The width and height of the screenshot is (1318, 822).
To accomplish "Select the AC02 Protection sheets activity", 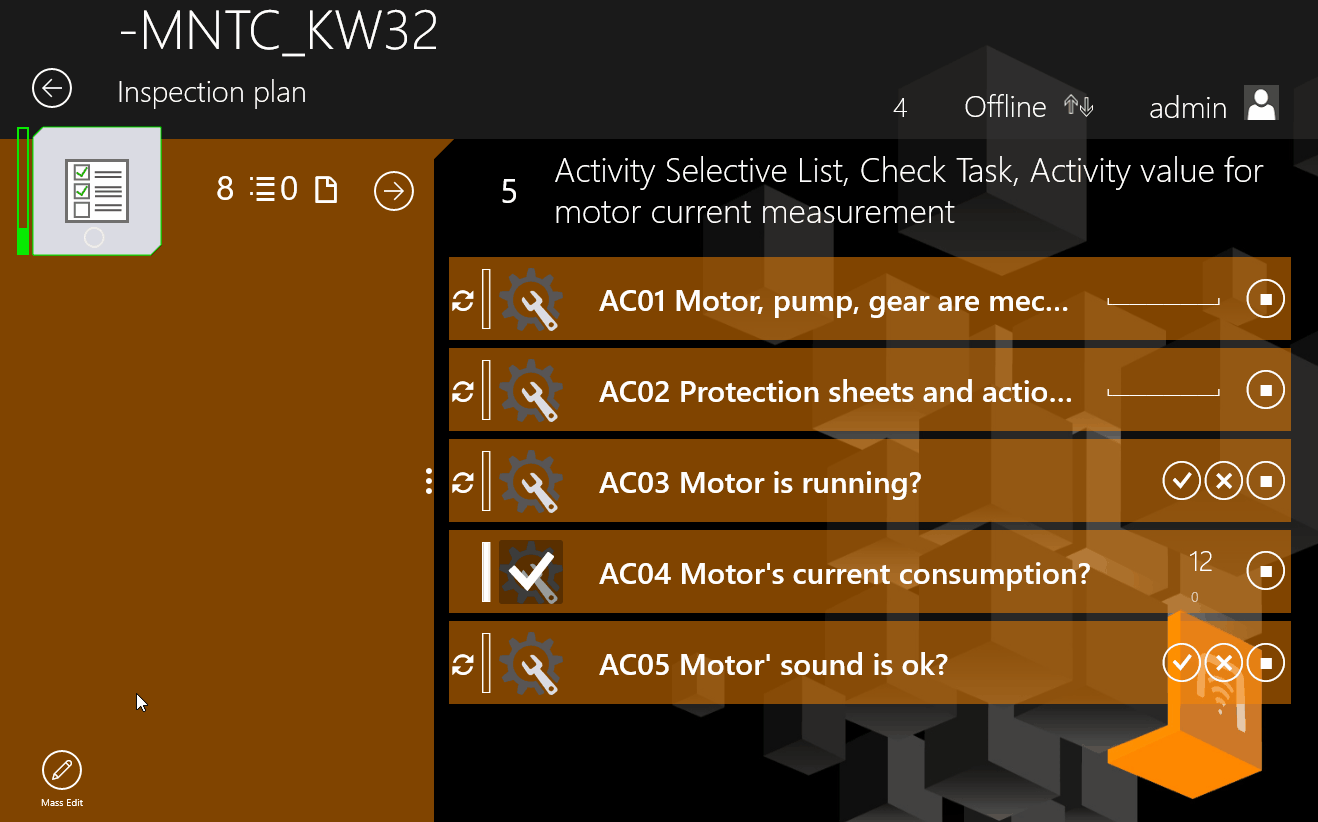I will click(835, 391).
